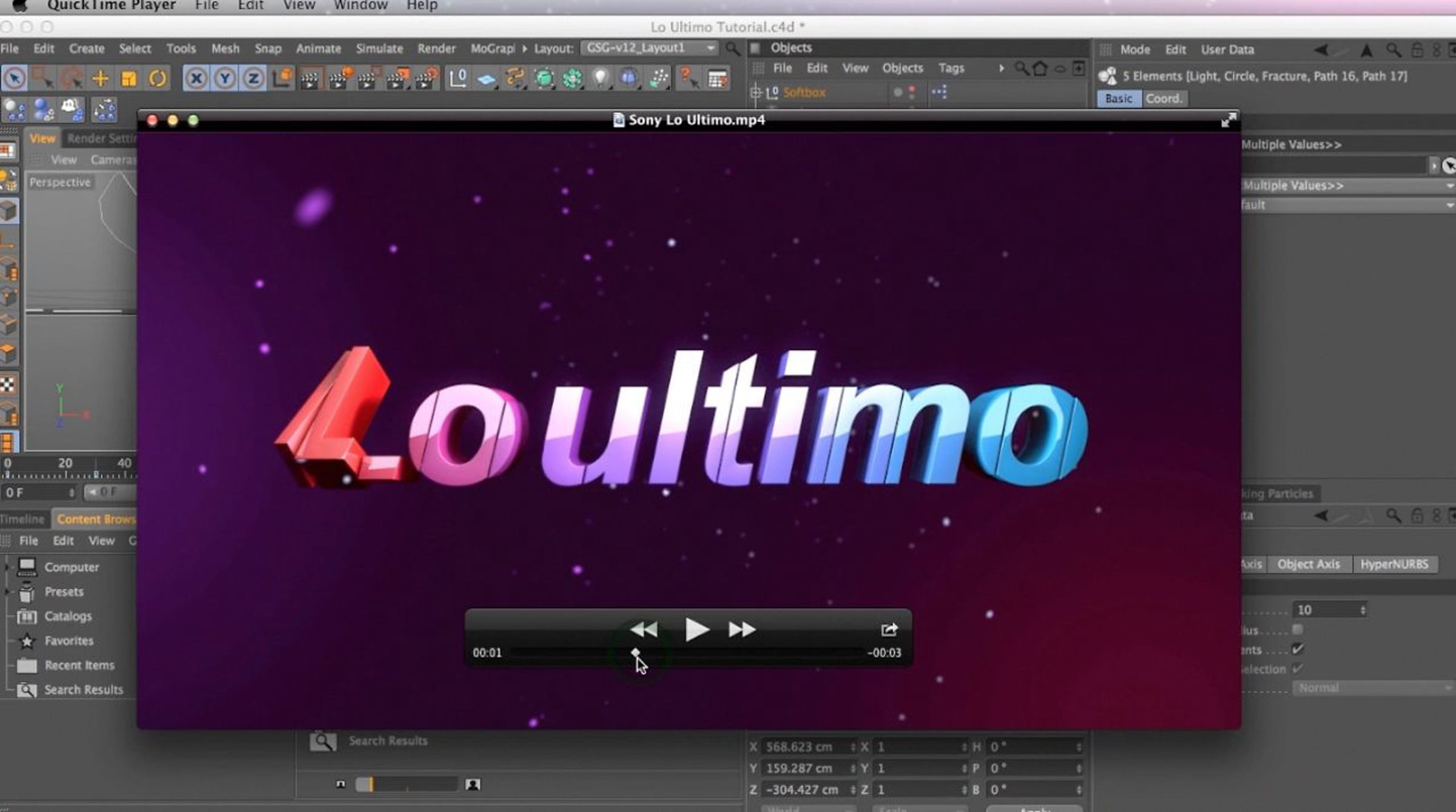Add a floor plane object icon
The width and height of the screenshot is (1456, 812).
coord(487,79)
